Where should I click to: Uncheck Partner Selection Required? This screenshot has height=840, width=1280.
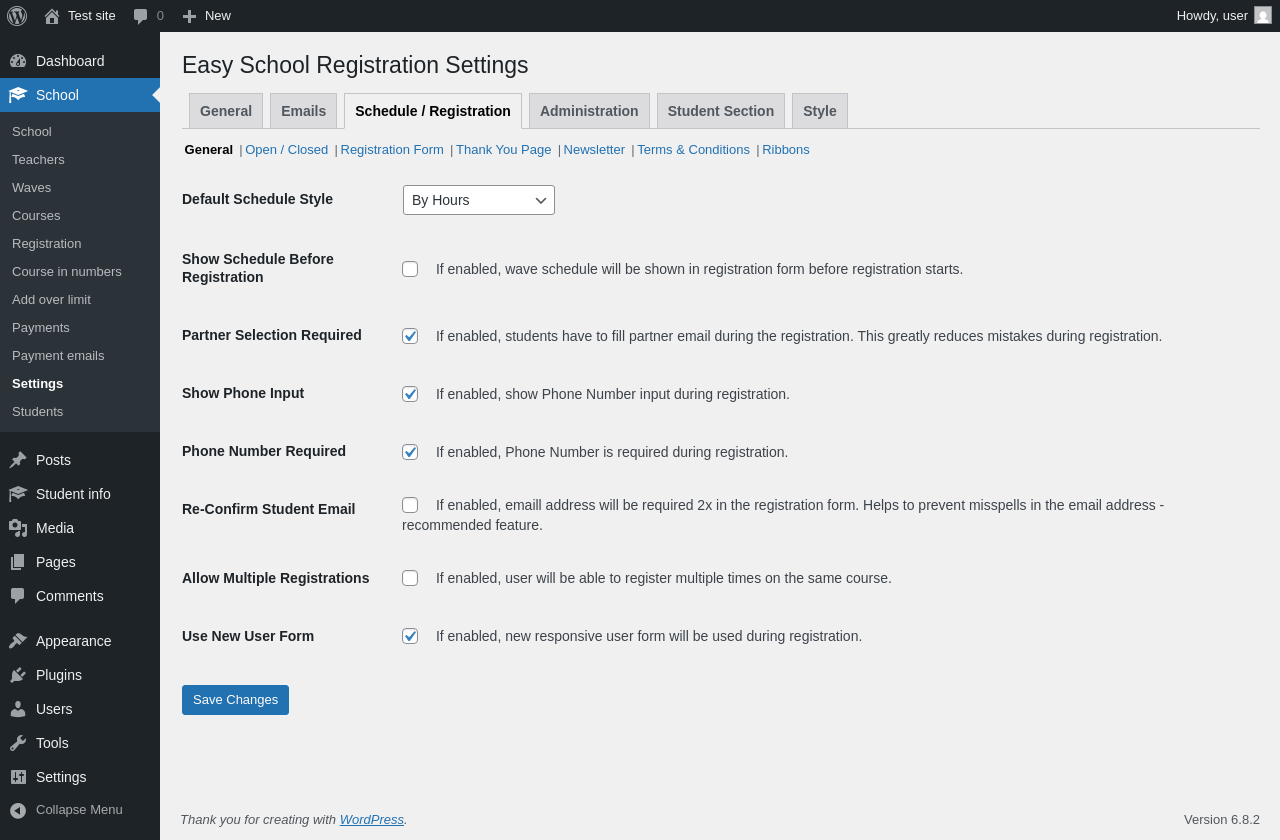coord(410,336)
